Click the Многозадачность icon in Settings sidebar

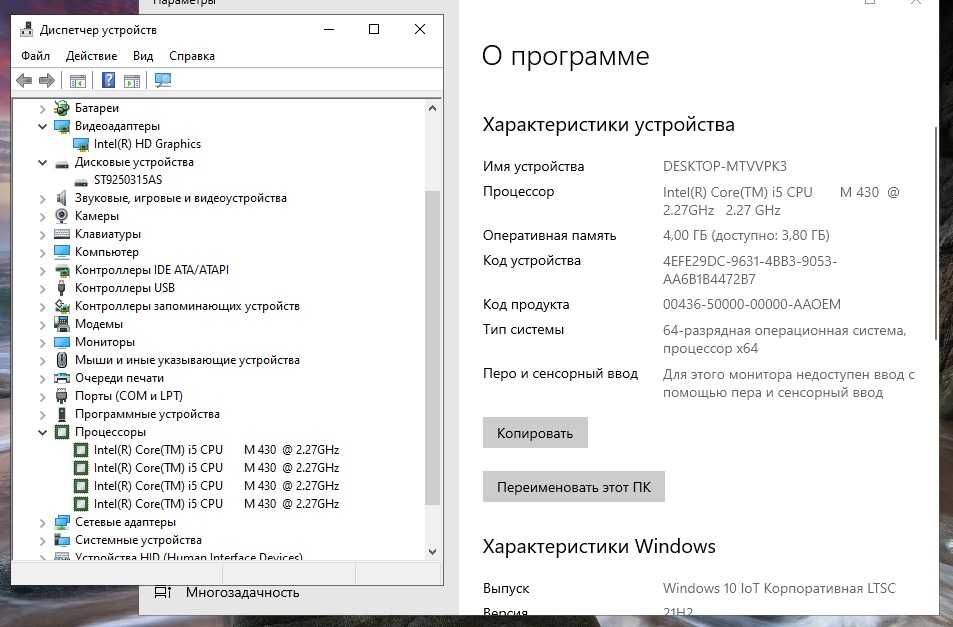162,592
